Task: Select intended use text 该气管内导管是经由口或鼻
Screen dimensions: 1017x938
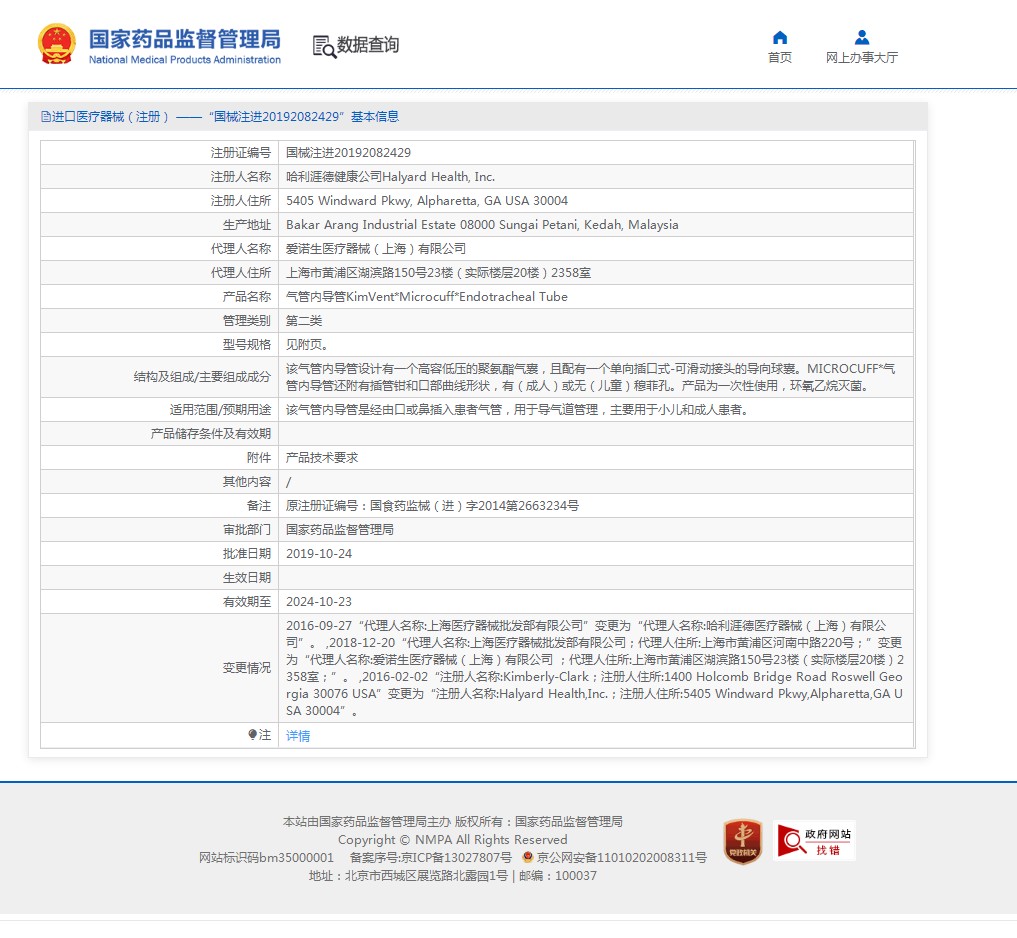Action: [x=517, y=409]
